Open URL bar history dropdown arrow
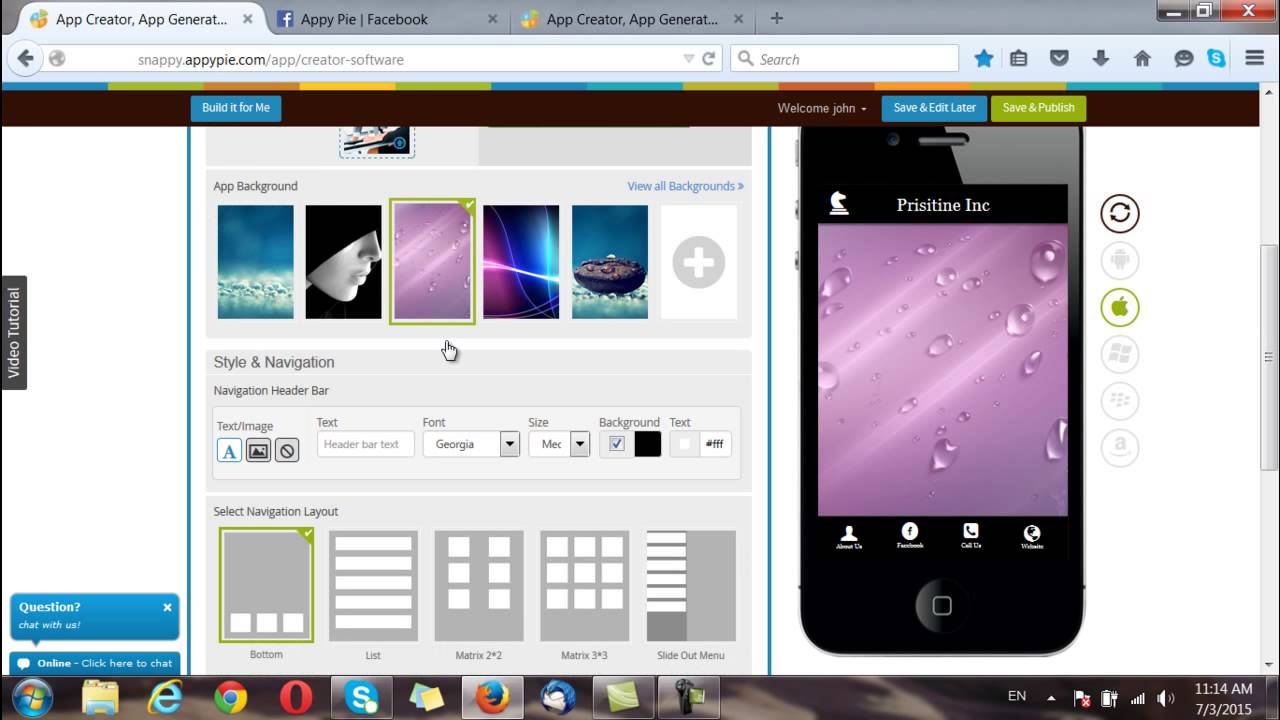1280x720 pixels. [x=688, y=59]
